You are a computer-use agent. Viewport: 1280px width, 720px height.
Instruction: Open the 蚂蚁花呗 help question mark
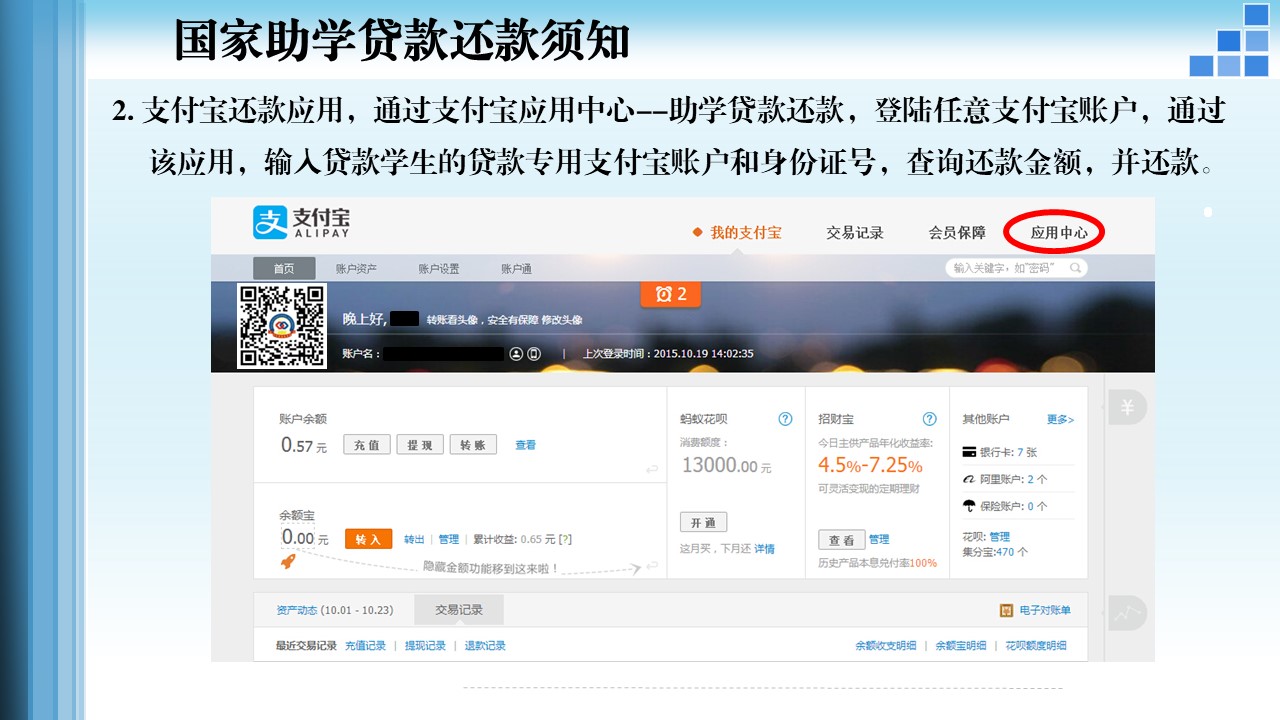[x=785, y=419]
